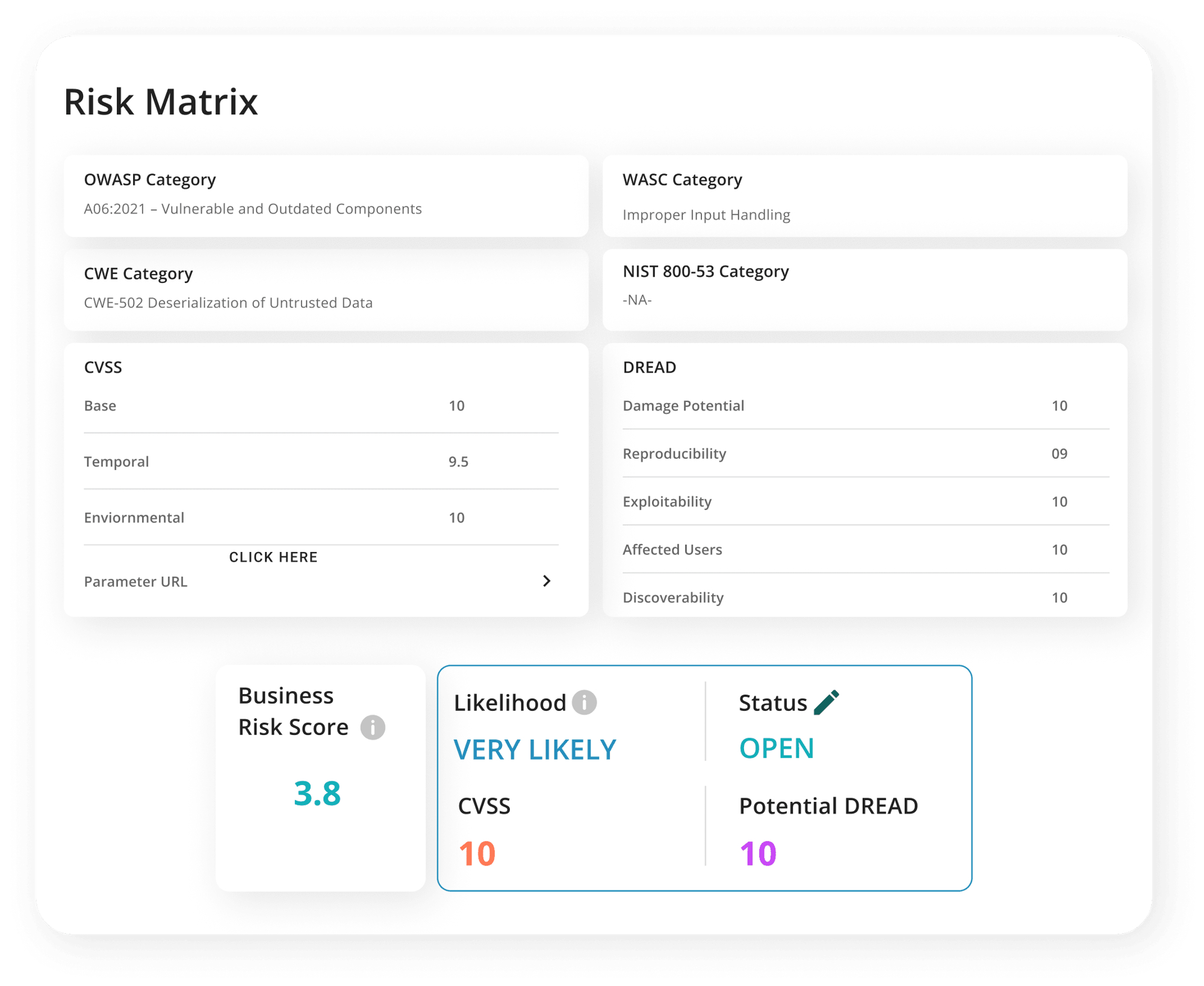This screenshot has width=1204, height=986.
Task: Click the OWASP Category heading
Action: 150,179
